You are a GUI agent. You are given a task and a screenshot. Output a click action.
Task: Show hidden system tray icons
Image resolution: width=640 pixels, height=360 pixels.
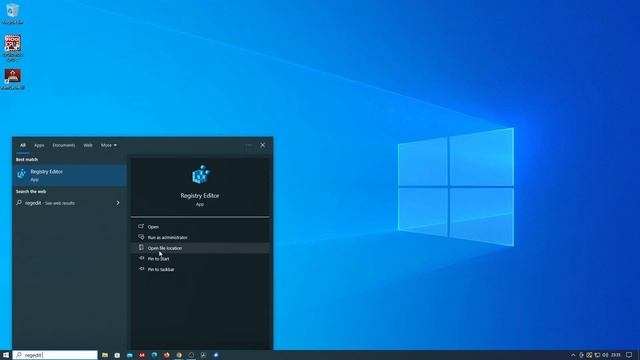coord(573,355)
